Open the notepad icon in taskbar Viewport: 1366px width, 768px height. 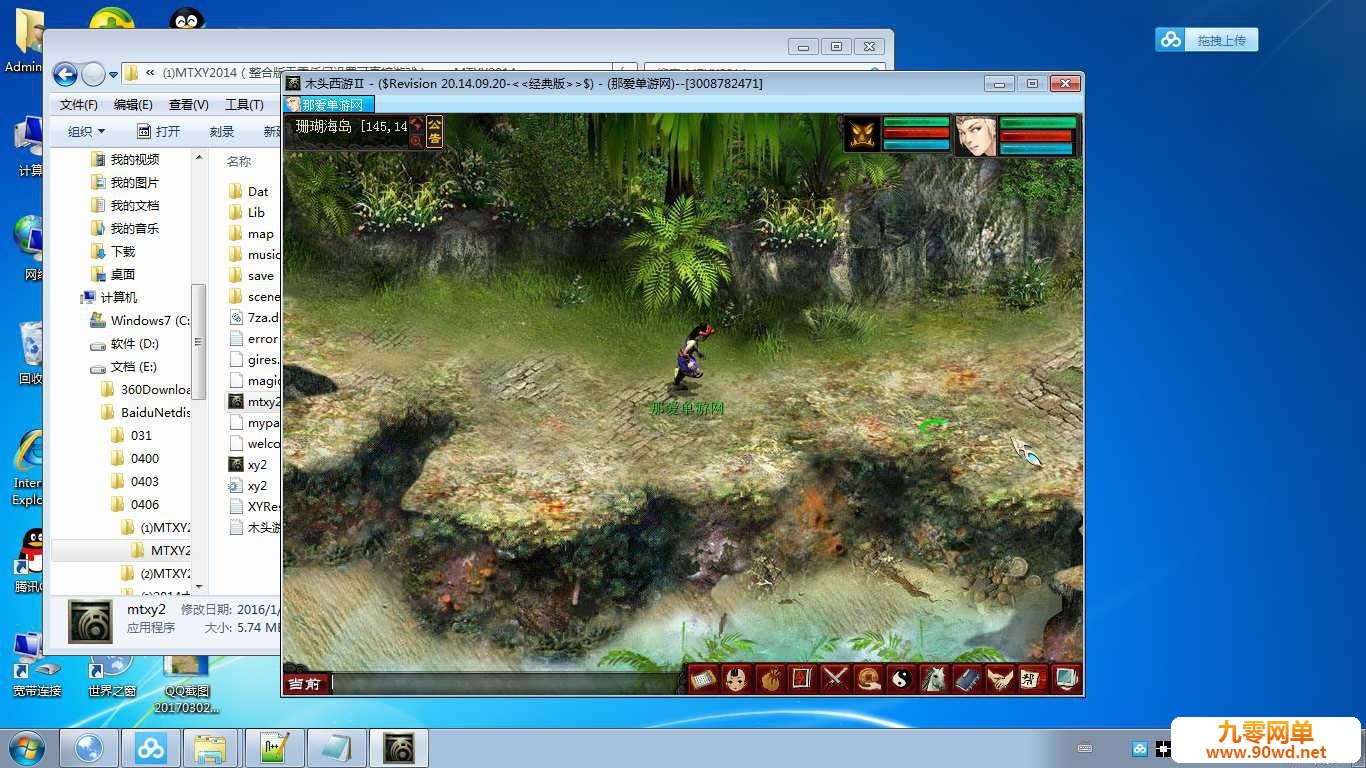(337, 748)
